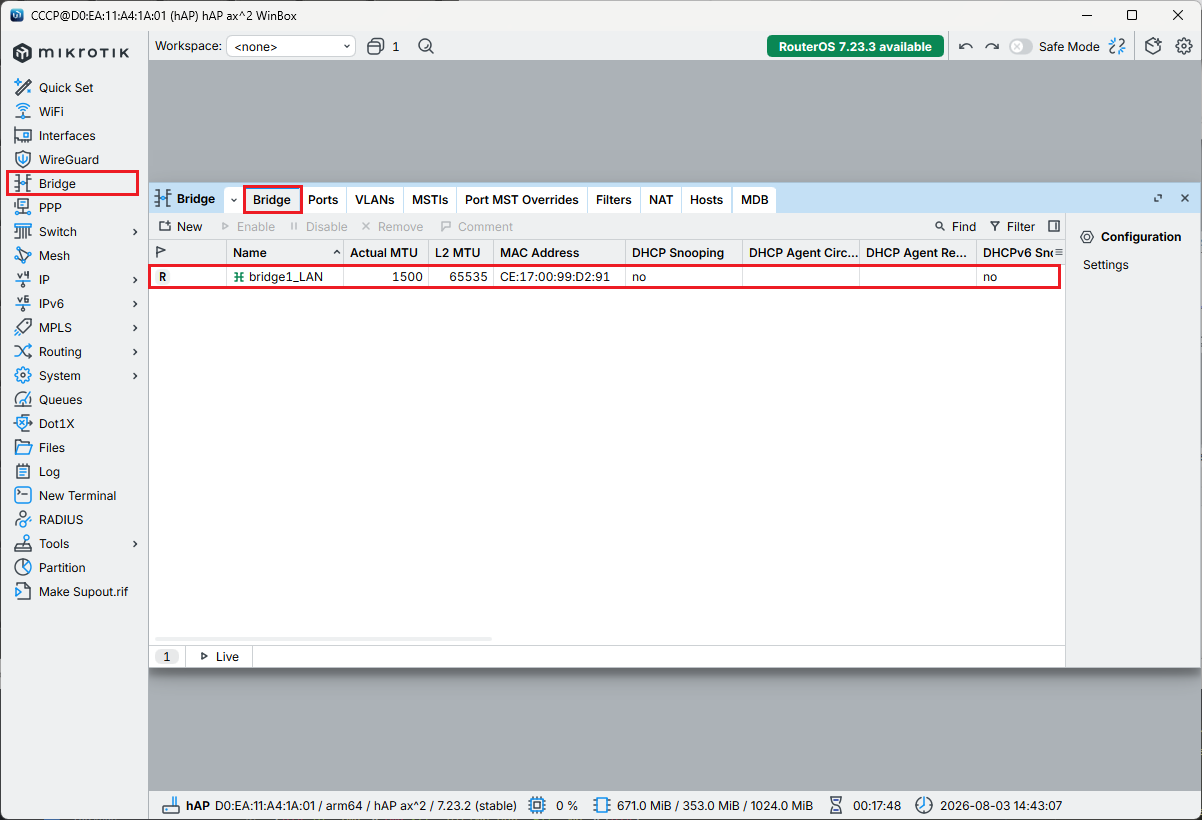The width and height of the screenshot is (1202, 820).
Task: Open the Bridge window title dropdown arrow
Action: point(233,200)
